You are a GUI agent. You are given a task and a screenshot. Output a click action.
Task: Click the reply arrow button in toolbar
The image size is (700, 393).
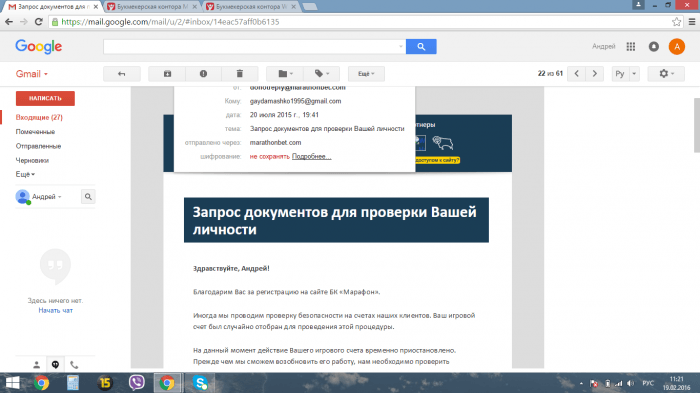(x=121, y=74)
